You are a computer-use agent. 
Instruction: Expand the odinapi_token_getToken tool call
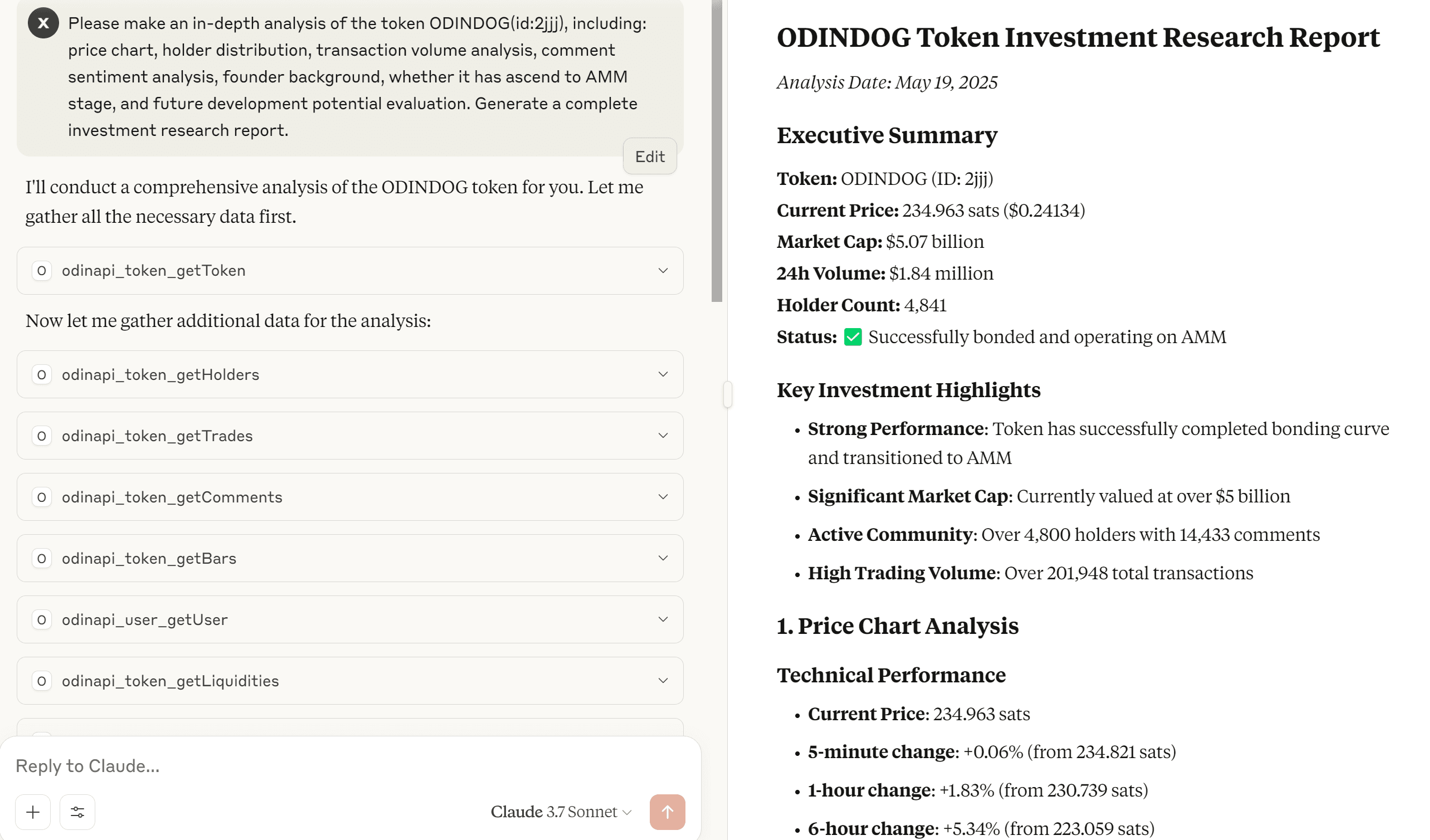(x=350, y=271)
